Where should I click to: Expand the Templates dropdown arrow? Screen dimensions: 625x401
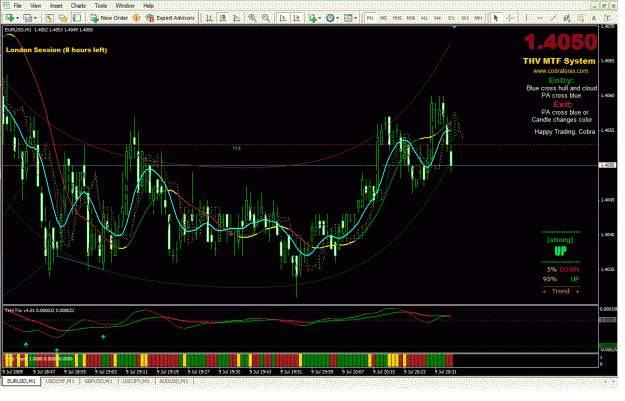coord(355,18)
